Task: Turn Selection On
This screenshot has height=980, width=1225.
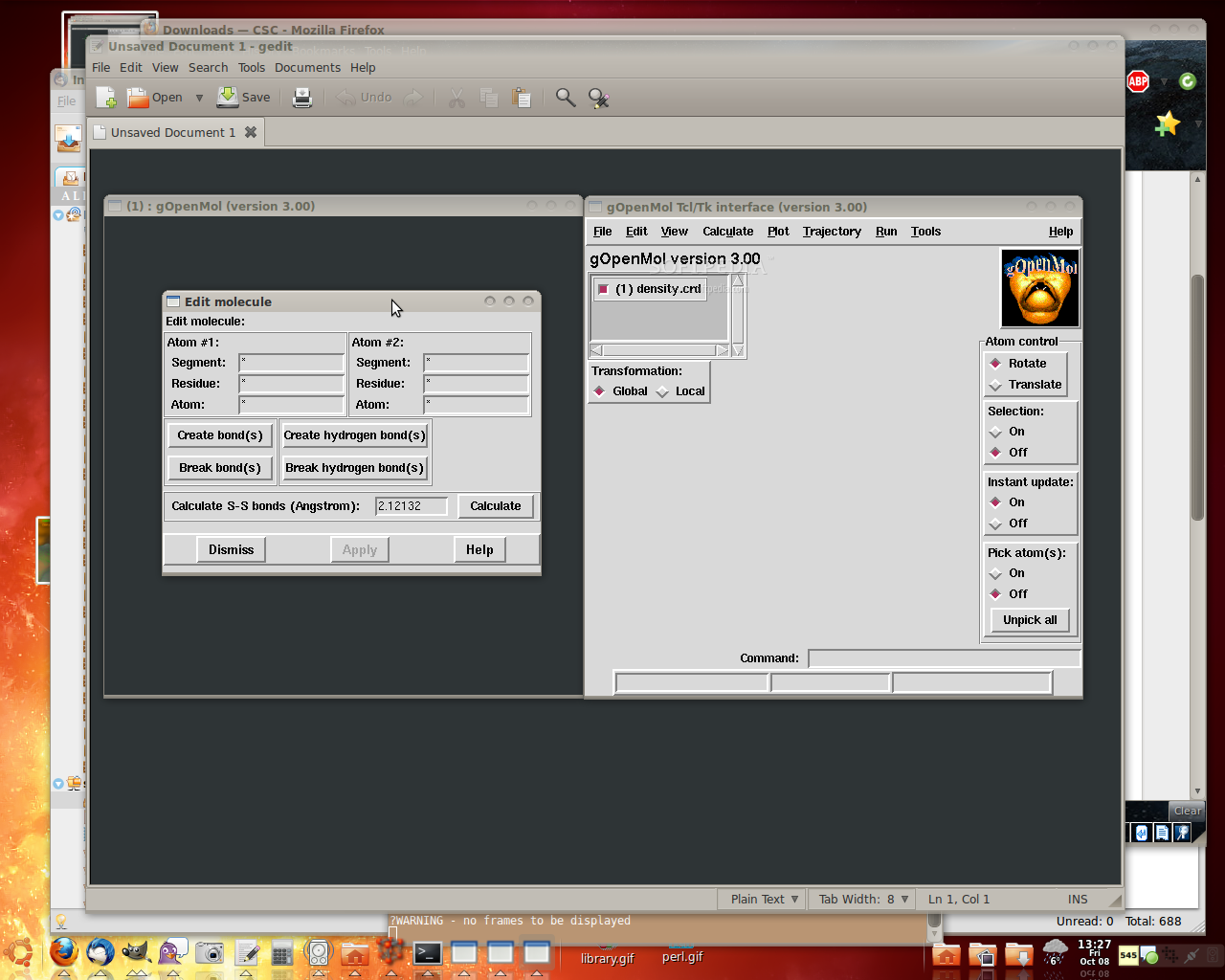Action: [1007, 432]
